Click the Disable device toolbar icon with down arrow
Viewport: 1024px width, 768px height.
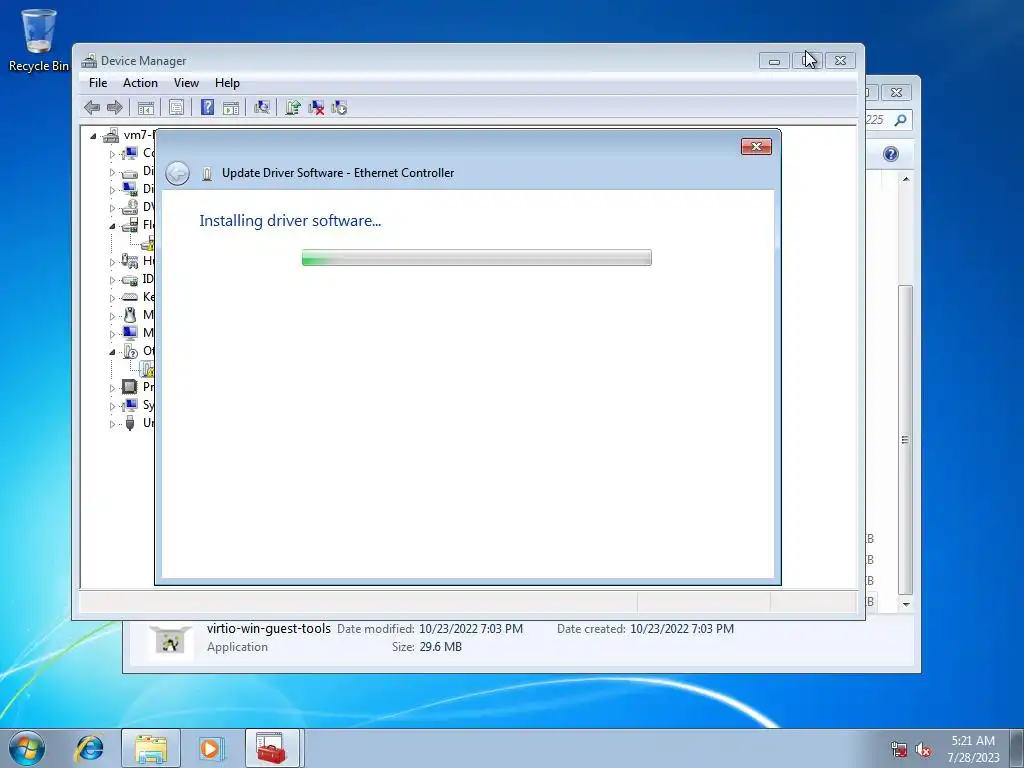339,108
